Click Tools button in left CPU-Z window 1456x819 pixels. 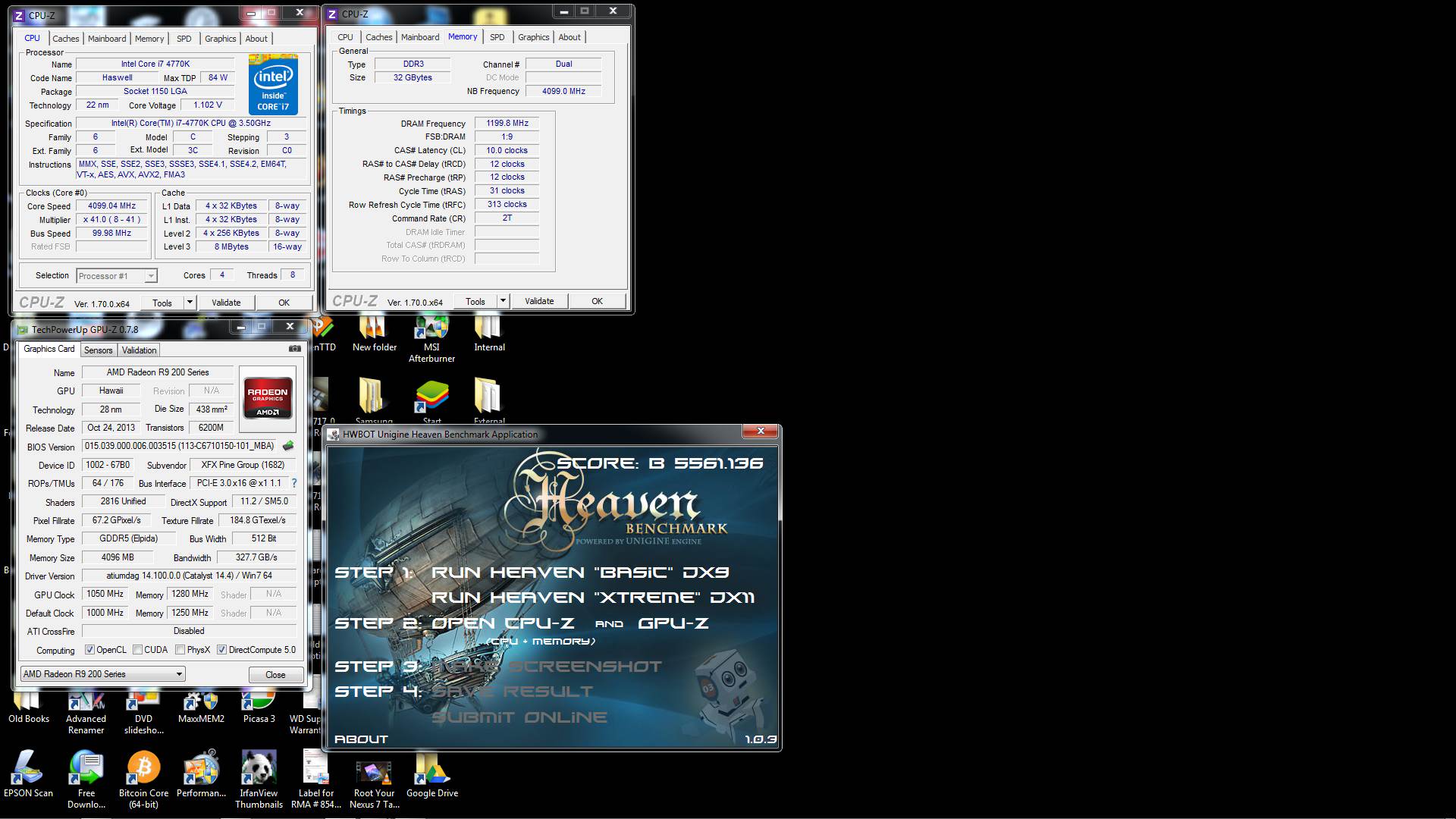pyautogui.click(x=162, y=303)
